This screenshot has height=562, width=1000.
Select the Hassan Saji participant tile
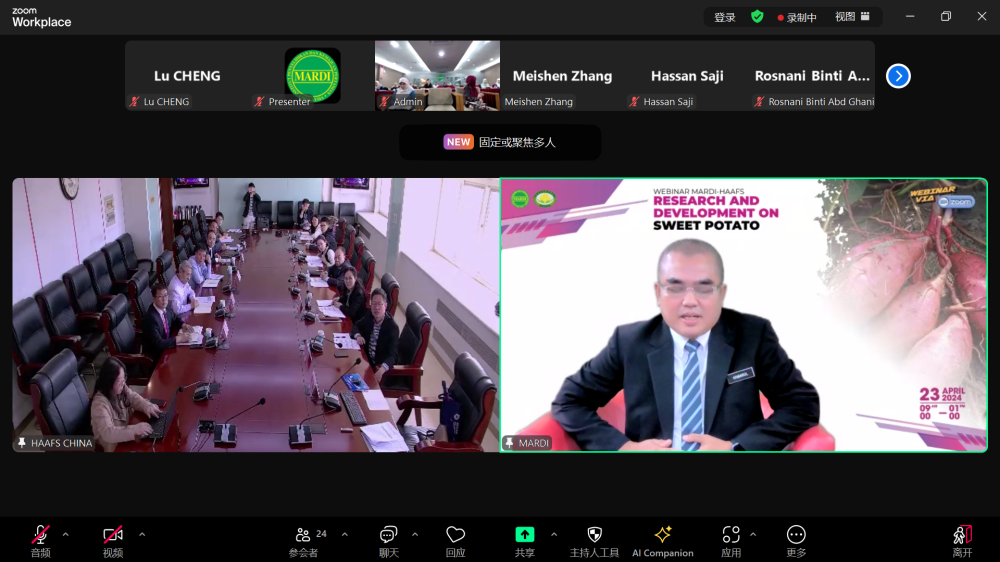point(688,76)
